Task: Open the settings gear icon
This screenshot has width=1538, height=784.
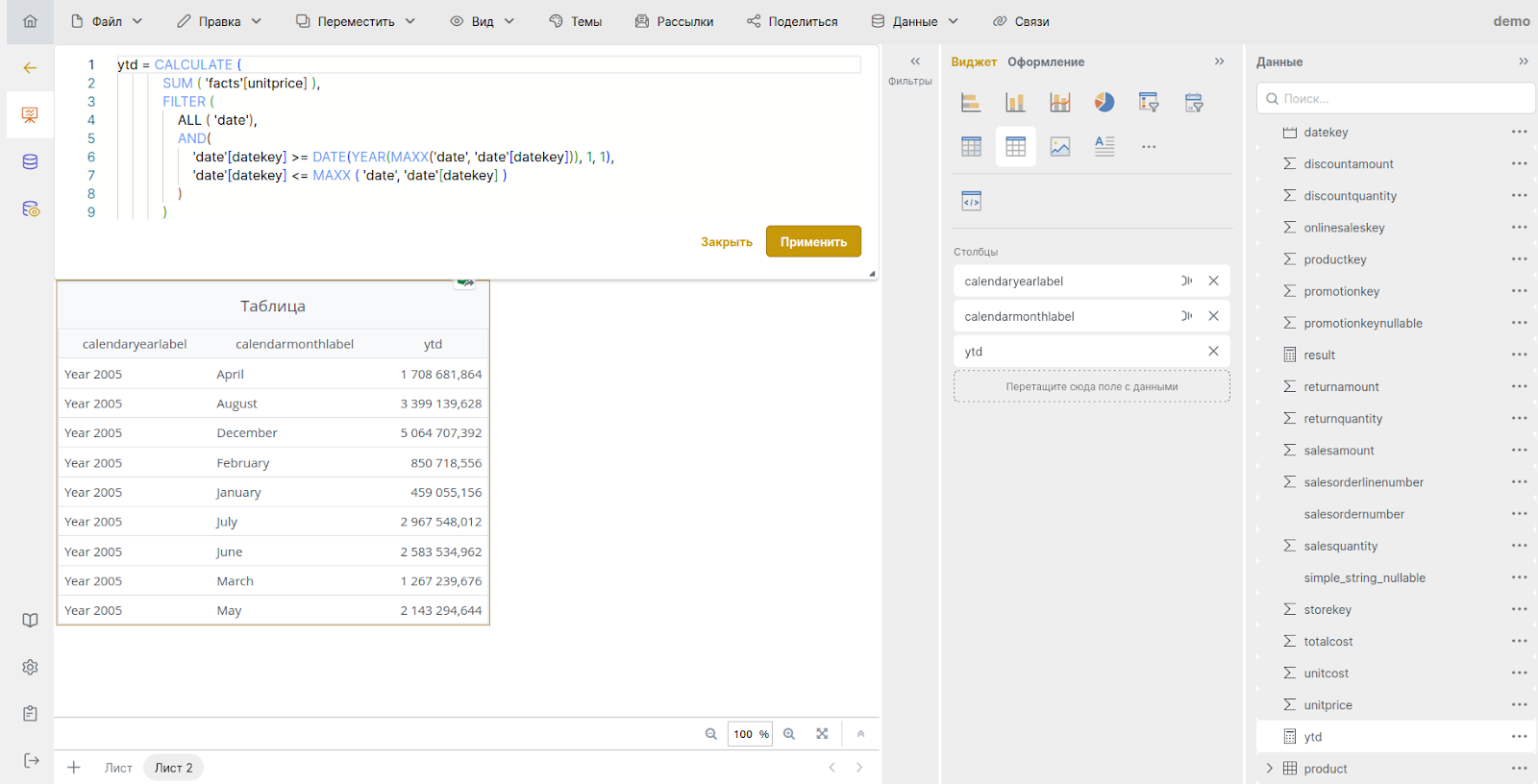Action: click(30, 667)
